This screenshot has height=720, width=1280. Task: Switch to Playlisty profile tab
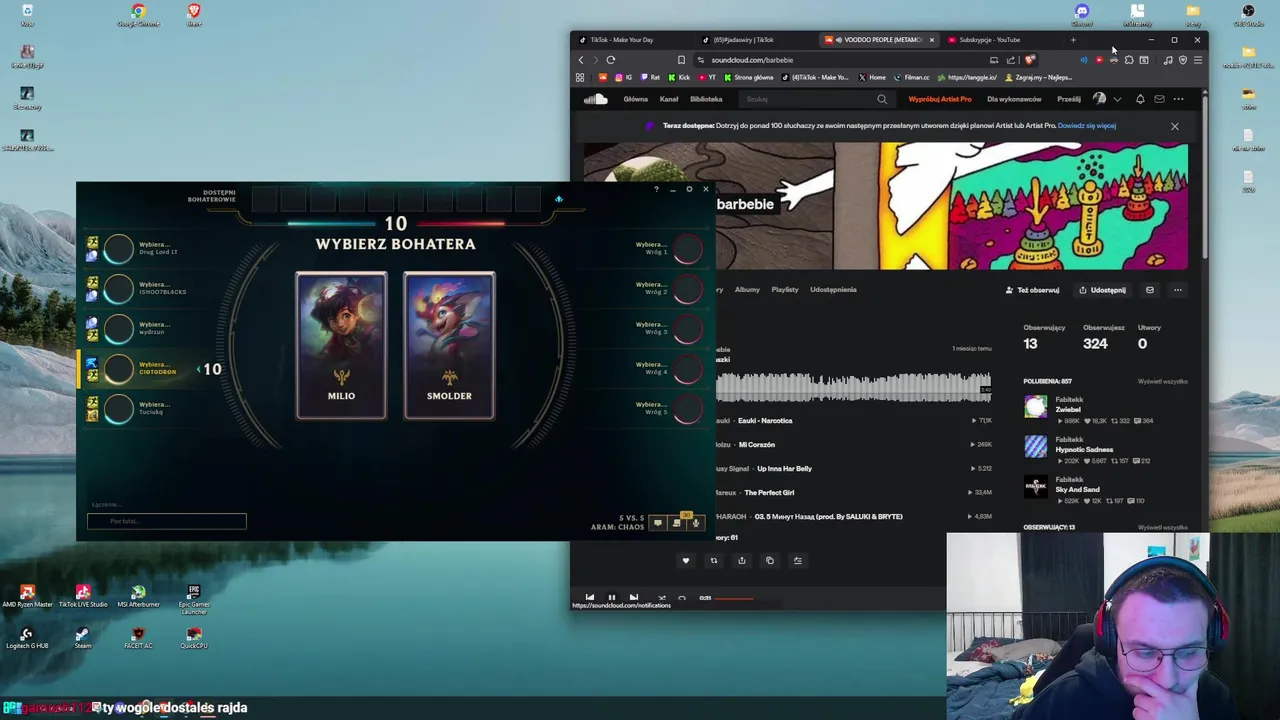(x=785, y=290)
